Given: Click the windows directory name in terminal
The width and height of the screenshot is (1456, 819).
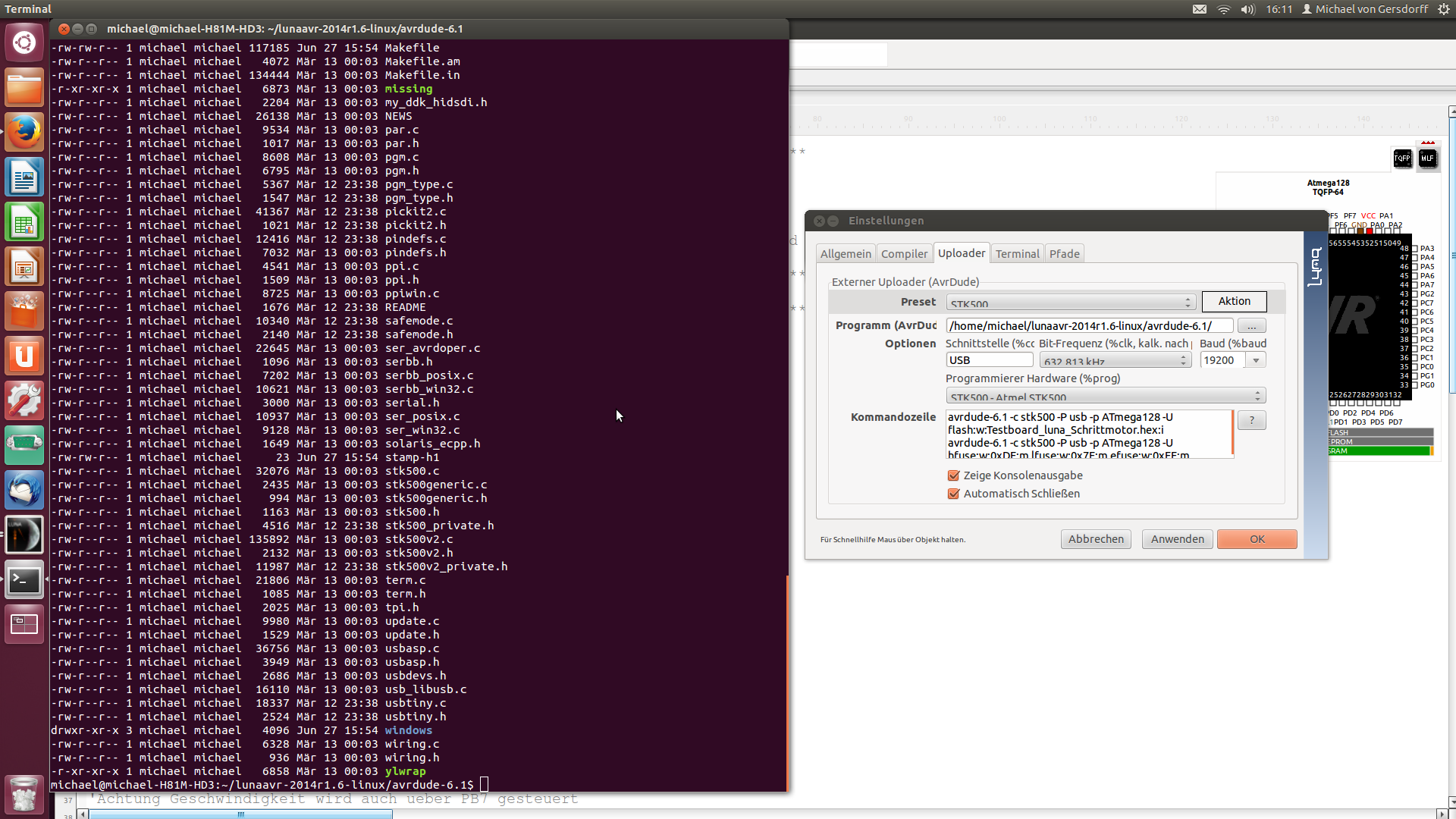Looking at the screenshot, I should 408,730.
